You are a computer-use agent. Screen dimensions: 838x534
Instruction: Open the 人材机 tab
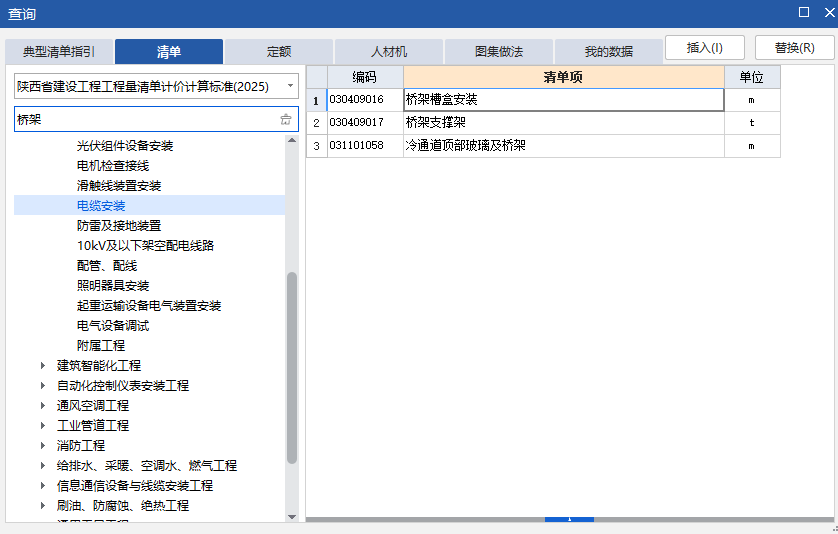(x=389, y=52)
